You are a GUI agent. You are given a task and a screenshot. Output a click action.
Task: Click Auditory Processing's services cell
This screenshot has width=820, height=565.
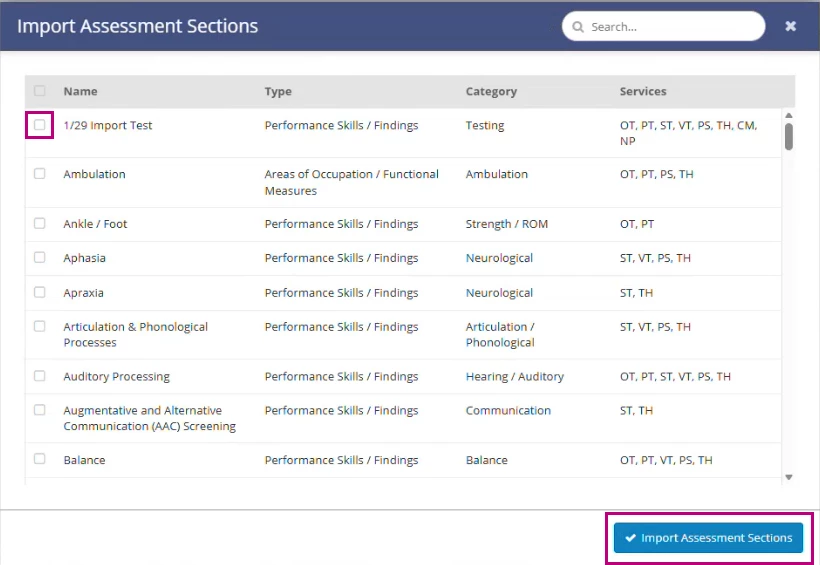(x=675, y=377)
